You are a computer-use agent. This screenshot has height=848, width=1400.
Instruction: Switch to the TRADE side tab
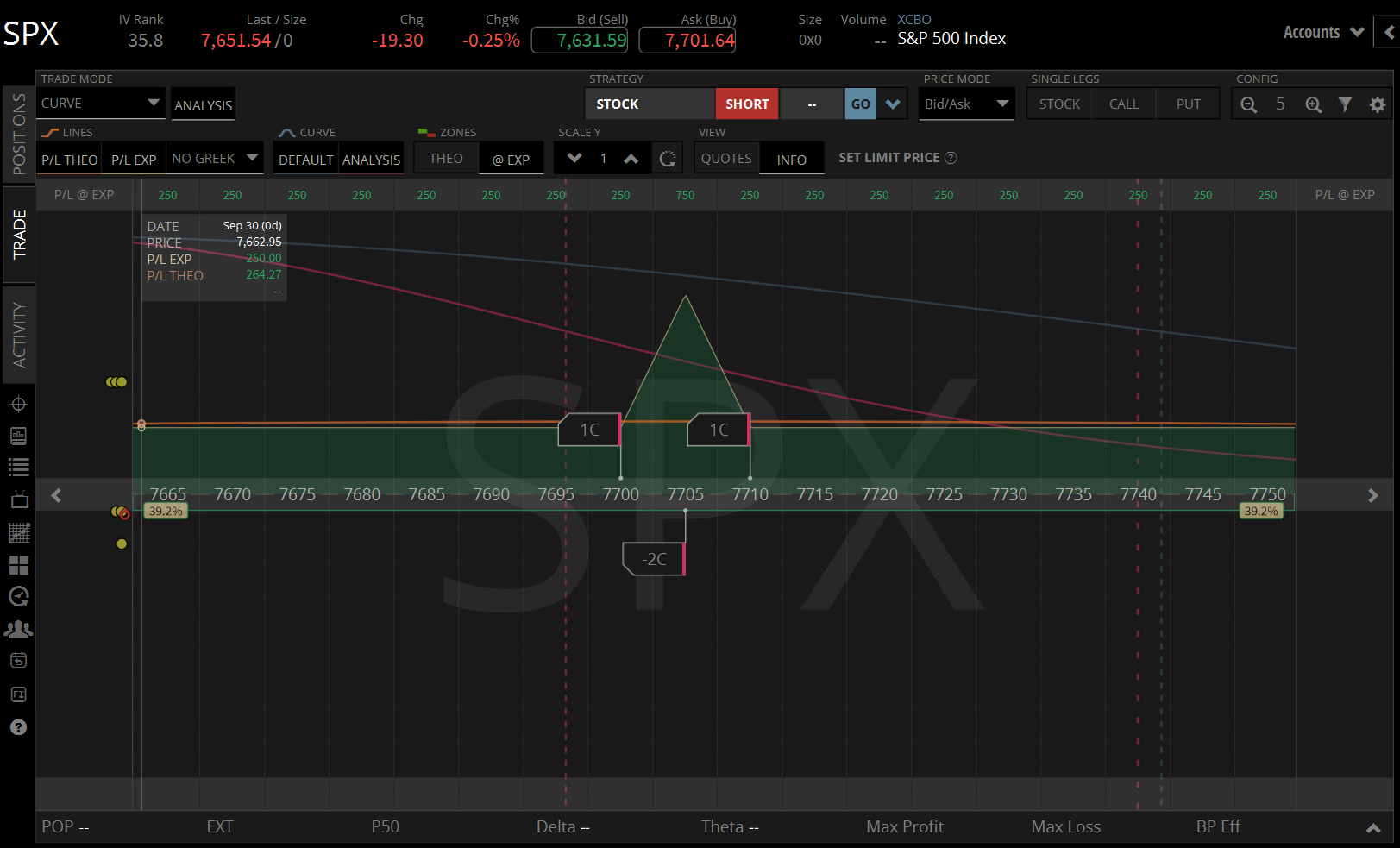point(18,234)
